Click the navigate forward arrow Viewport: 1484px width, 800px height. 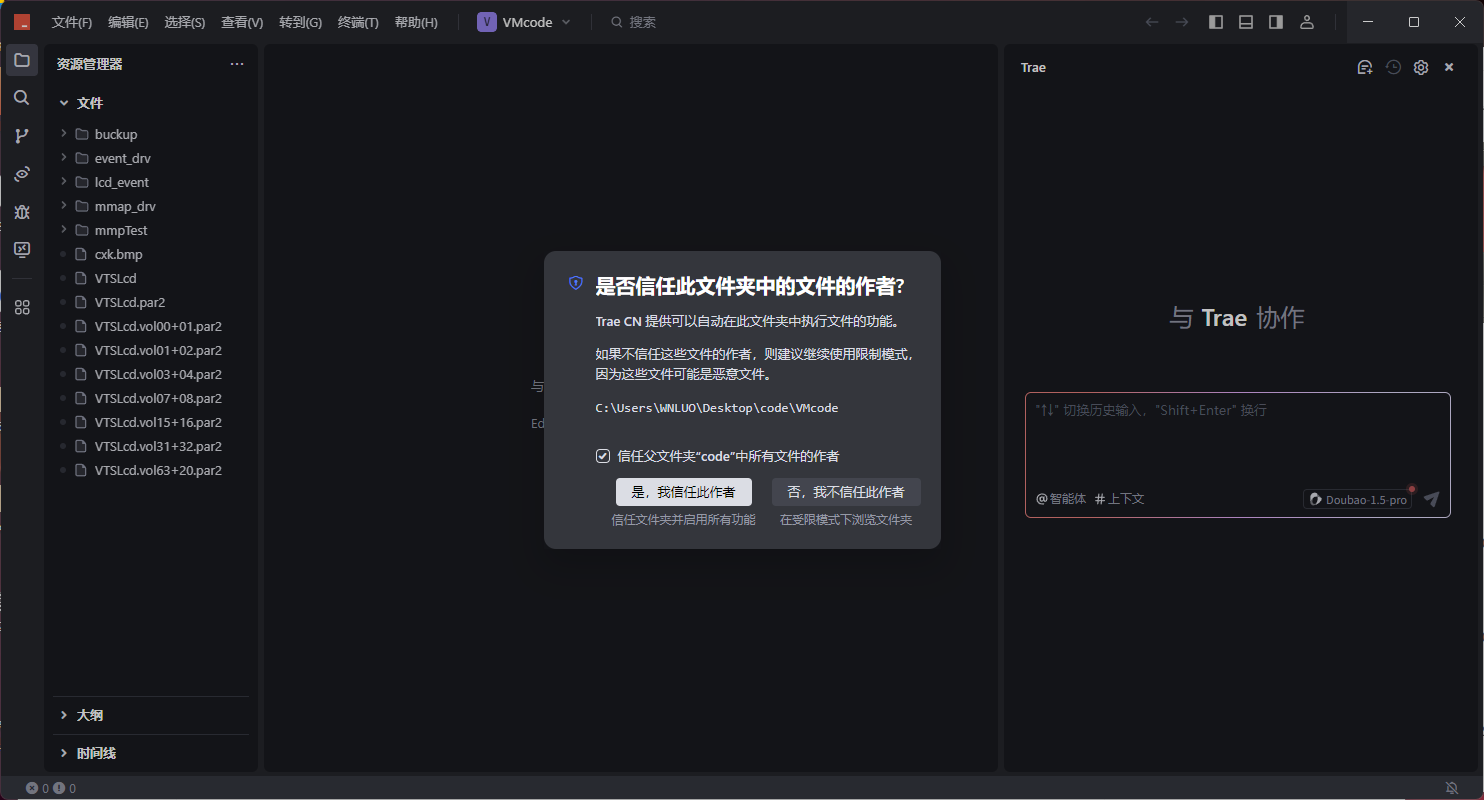pyautogui.click(x=1182, y=22)
